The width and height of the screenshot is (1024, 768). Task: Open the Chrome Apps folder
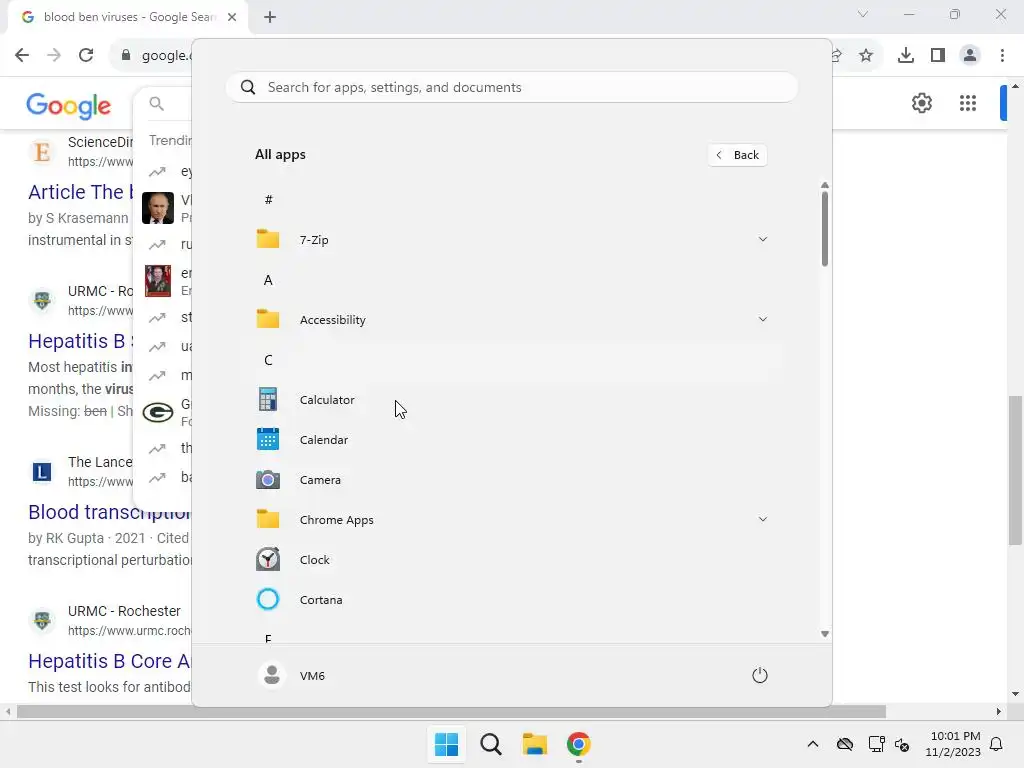[513, 520]
